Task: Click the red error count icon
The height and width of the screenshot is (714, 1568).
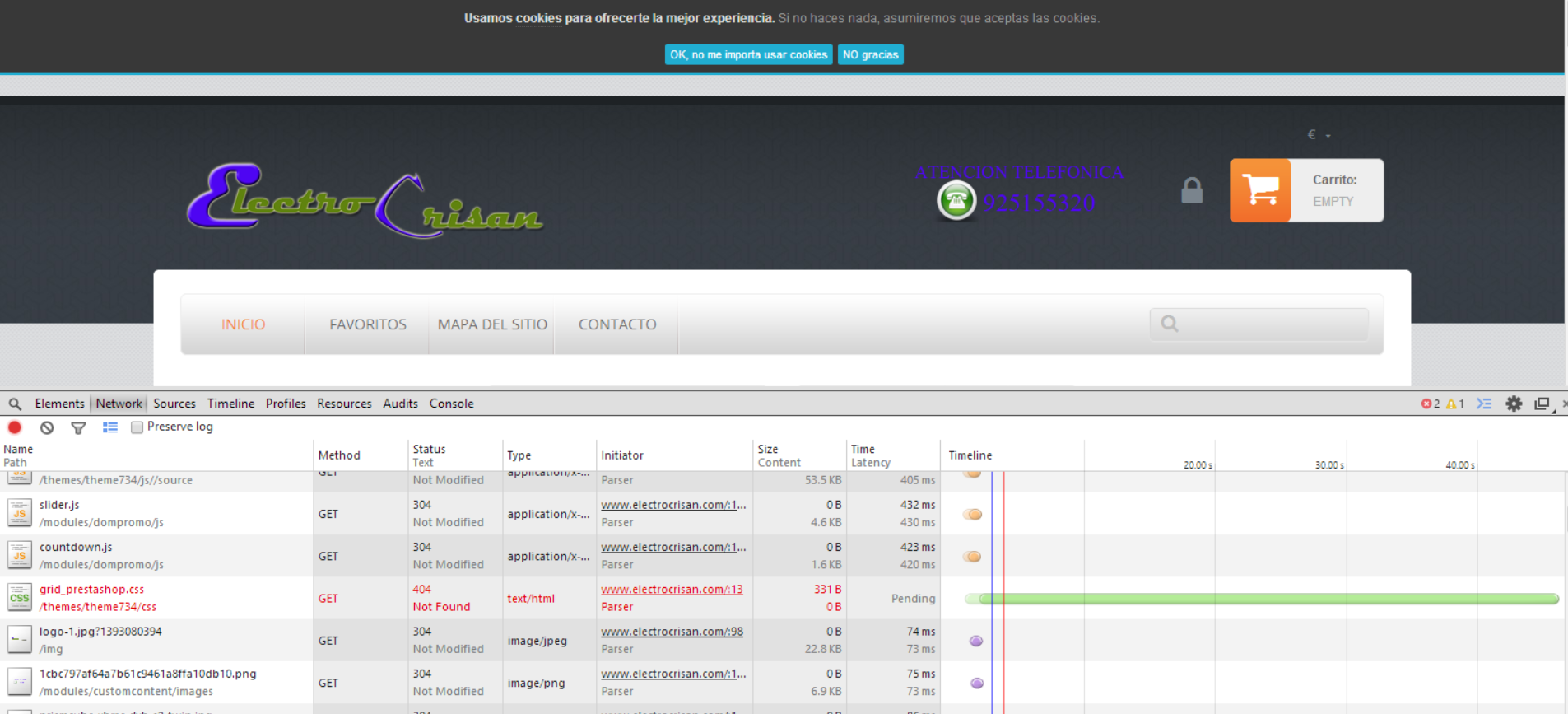Action: click(x=1426, y=404)
